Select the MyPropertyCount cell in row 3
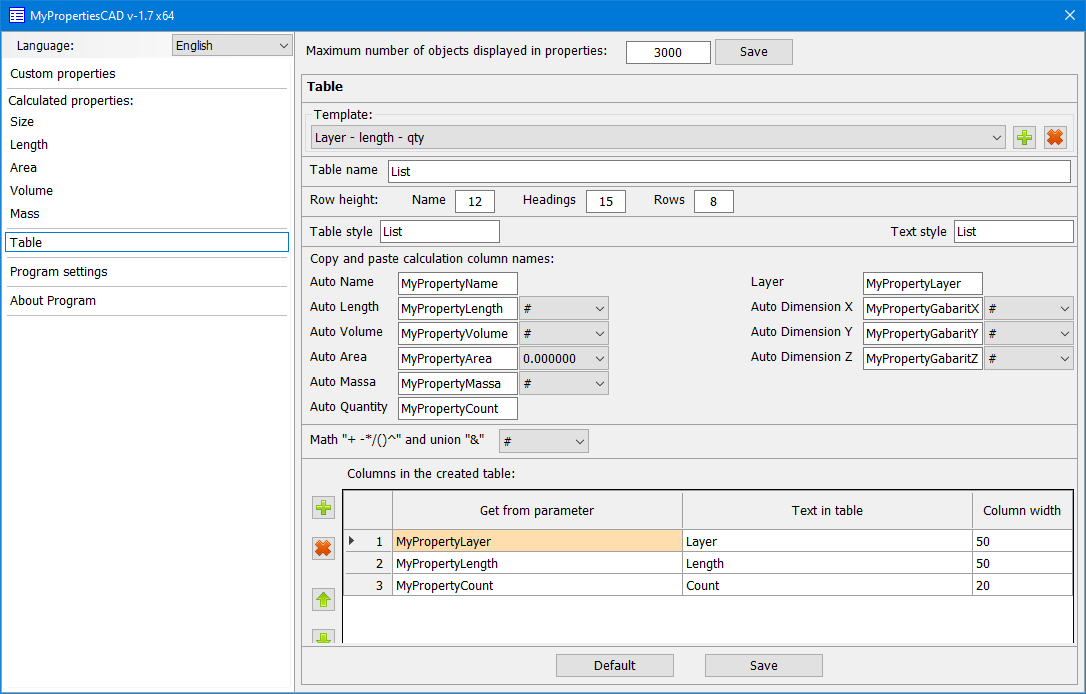Screen dimensions: 1086x694 (x=537, y=586)
